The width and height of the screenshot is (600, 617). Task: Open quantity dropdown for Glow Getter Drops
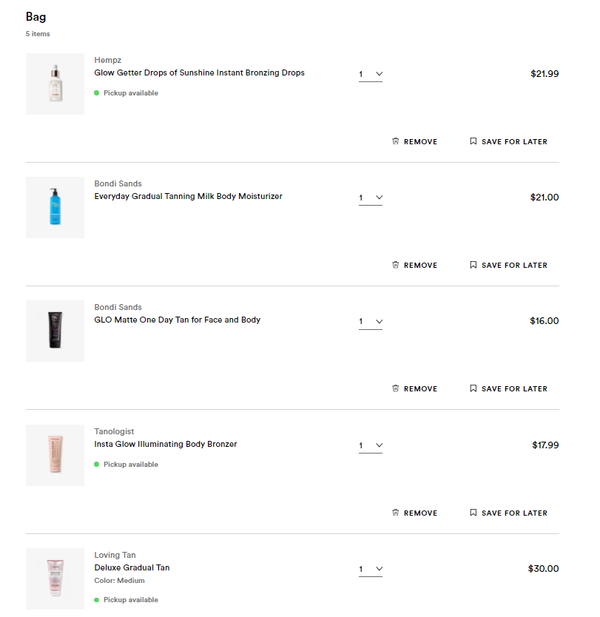(370, 74)
